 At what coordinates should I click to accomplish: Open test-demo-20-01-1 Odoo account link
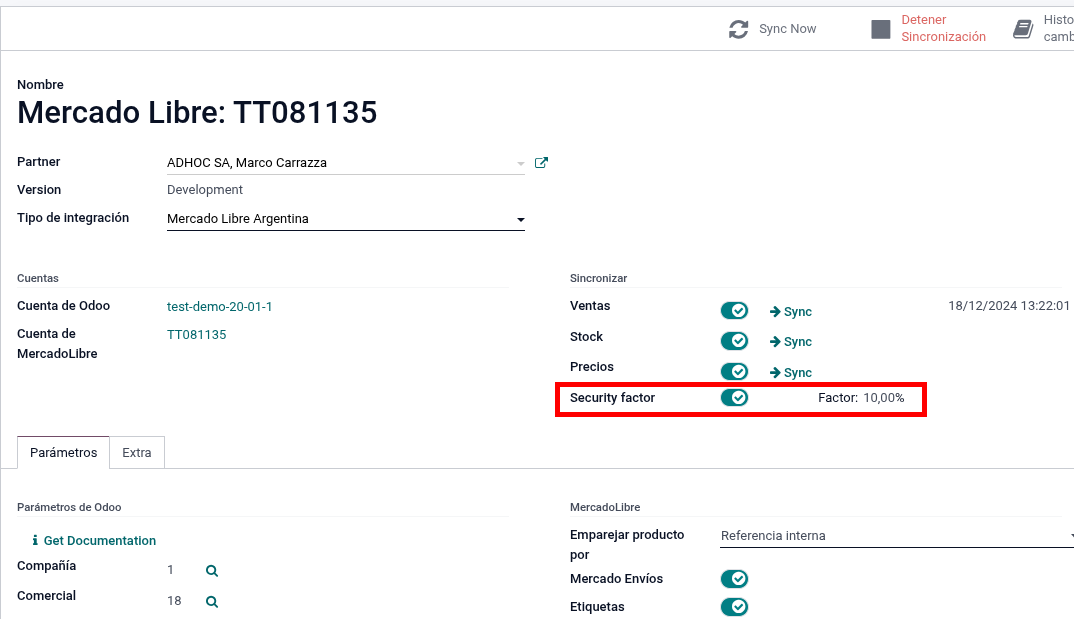click(x=219, y=307)
